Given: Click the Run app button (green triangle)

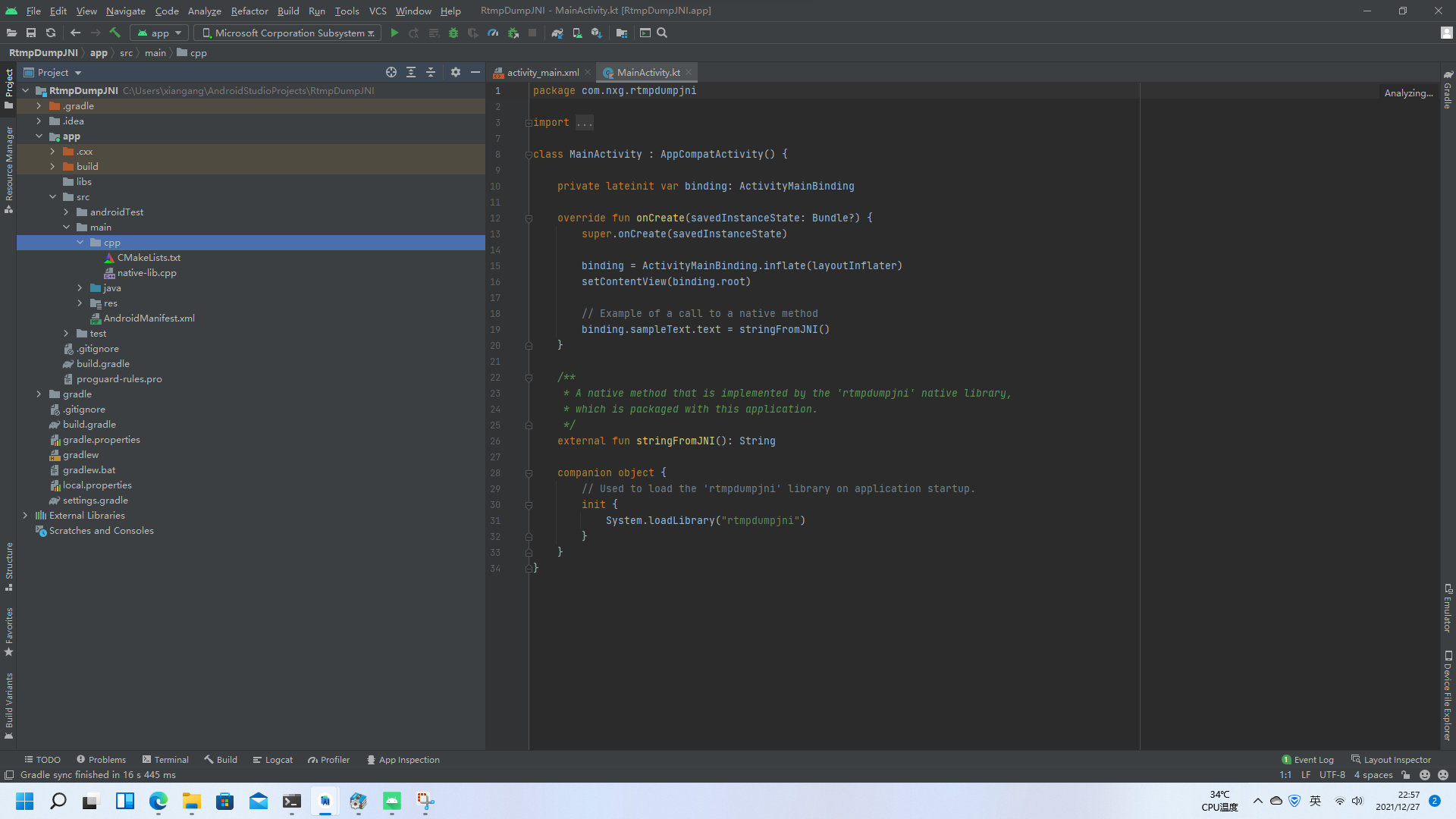Looking at the screenshot, I should pos(394,33).
